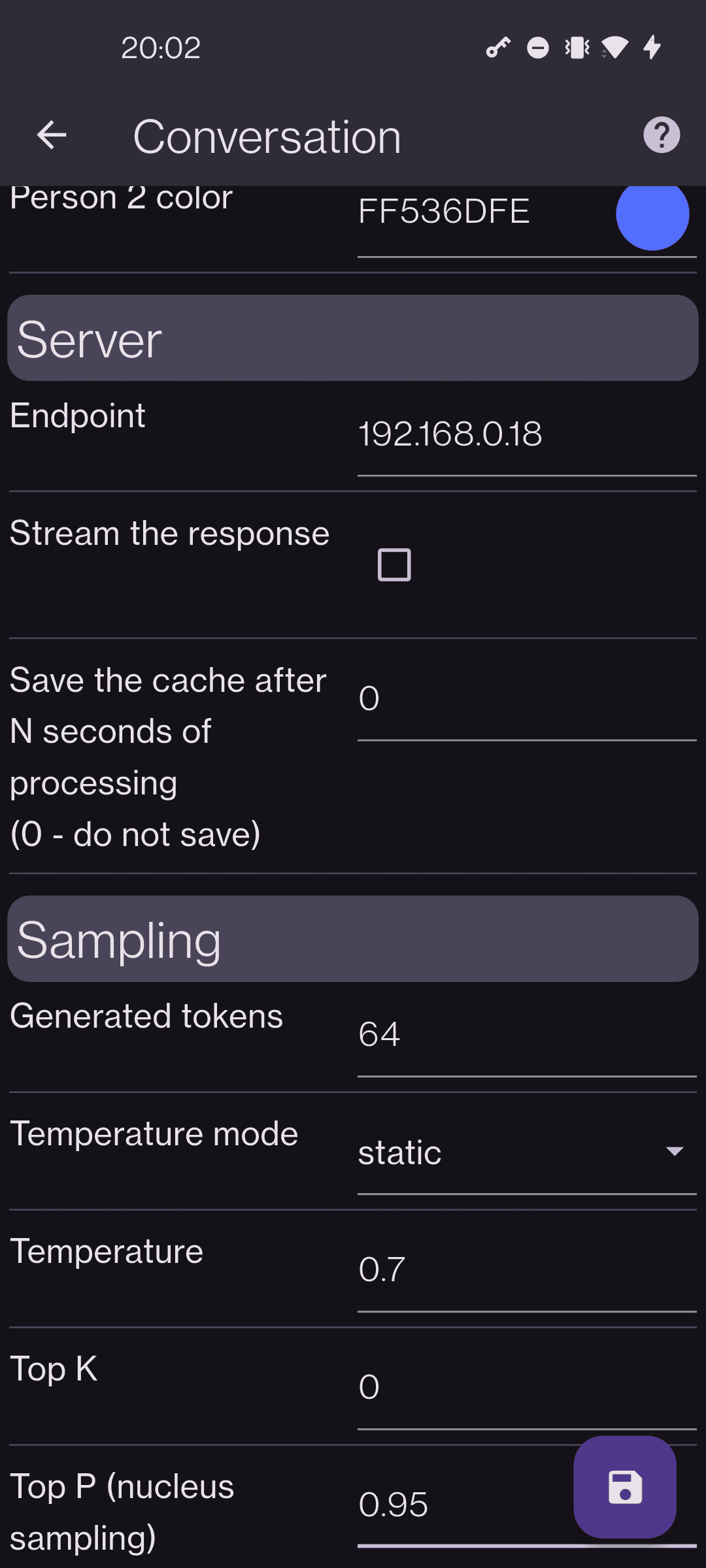The width and height of the screenshot is (706, 1568).
Task: Tap the Top K value field
Action: (526, 1387)
